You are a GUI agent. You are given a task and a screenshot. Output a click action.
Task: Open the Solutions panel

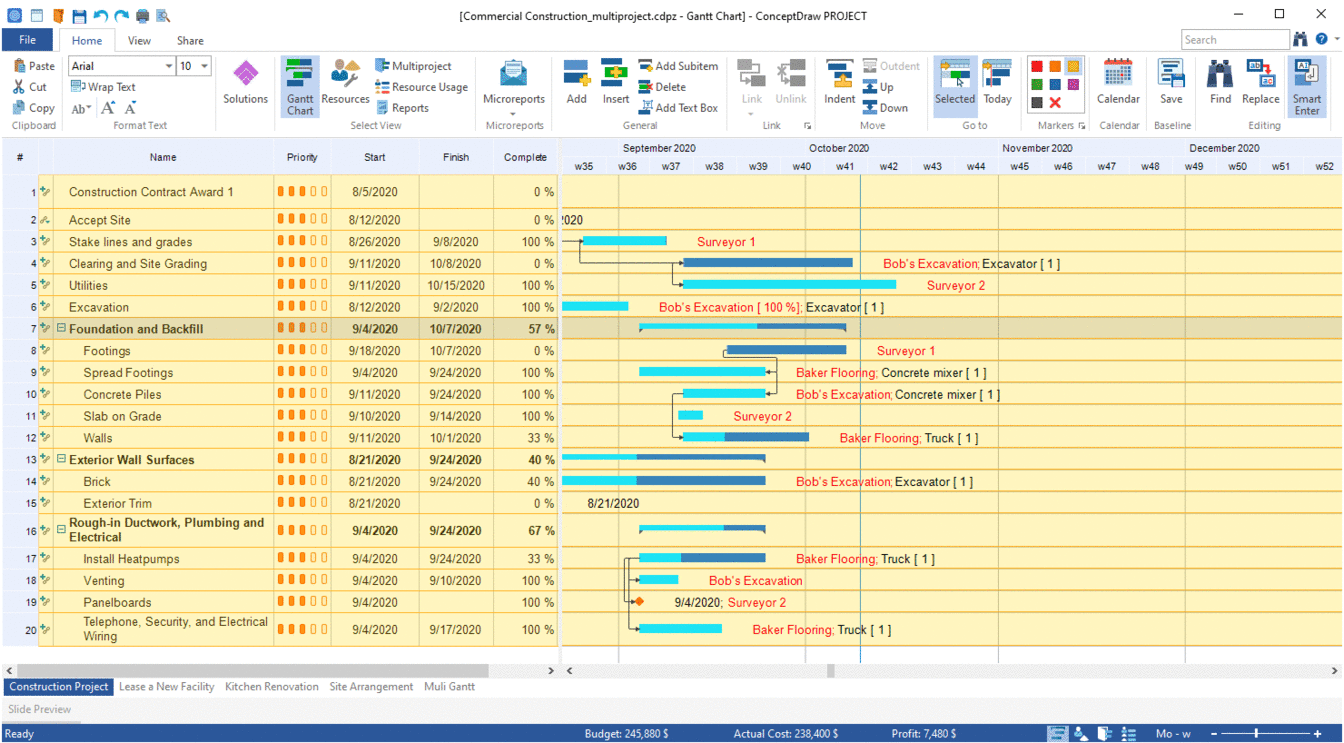click(245, 82)
